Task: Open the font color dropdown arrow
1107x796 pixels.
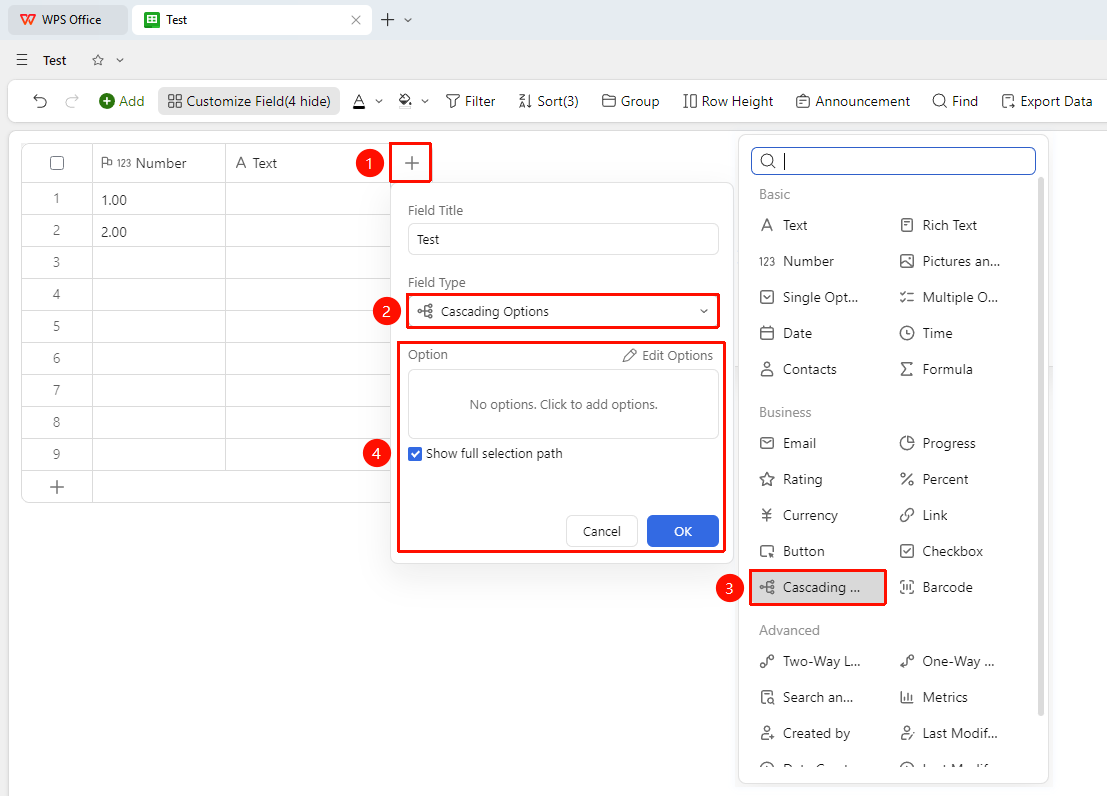Action: pyautogui.click(x=379, y=101)
